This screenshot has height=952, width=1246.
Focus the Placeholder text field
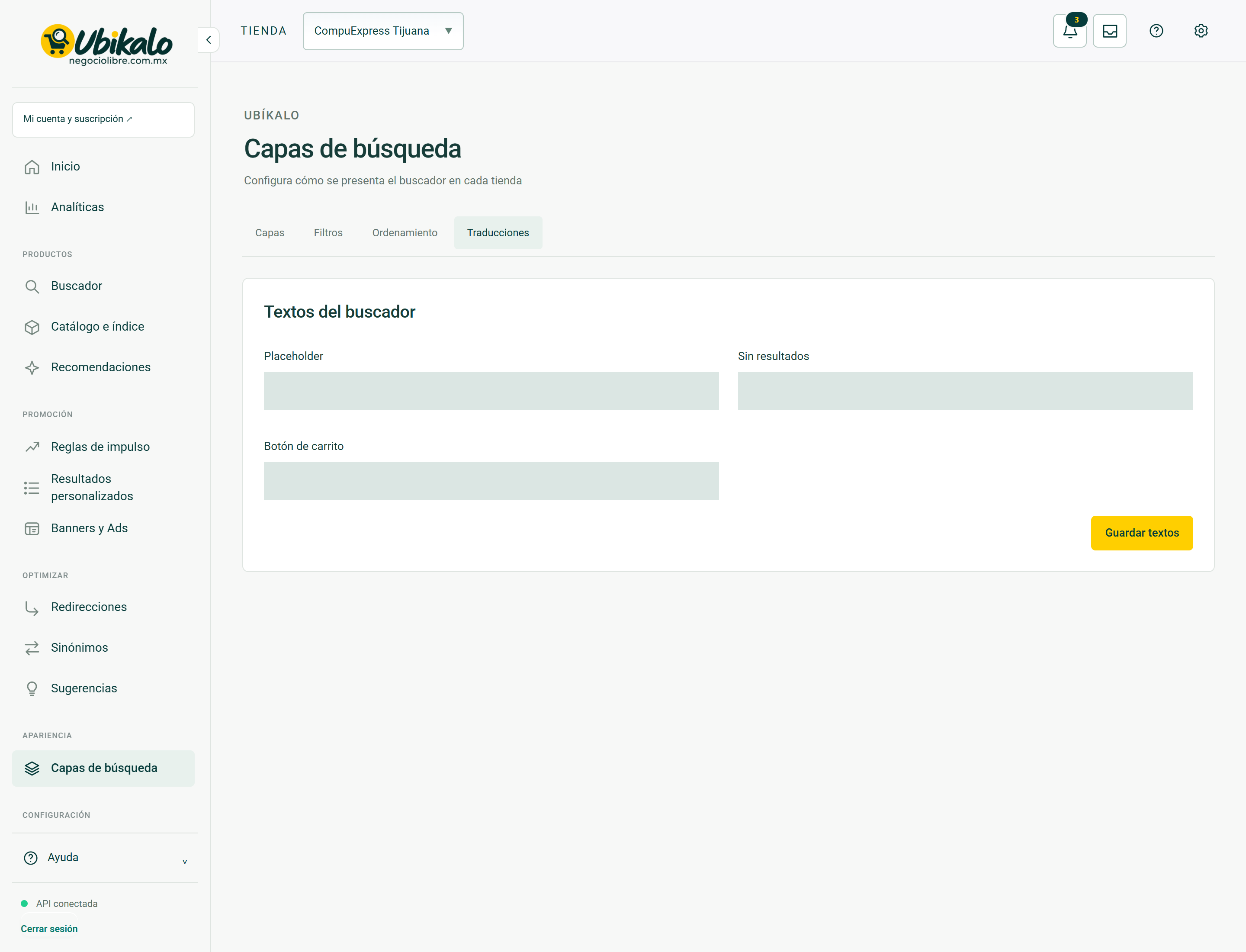click(x=491, y=391)
